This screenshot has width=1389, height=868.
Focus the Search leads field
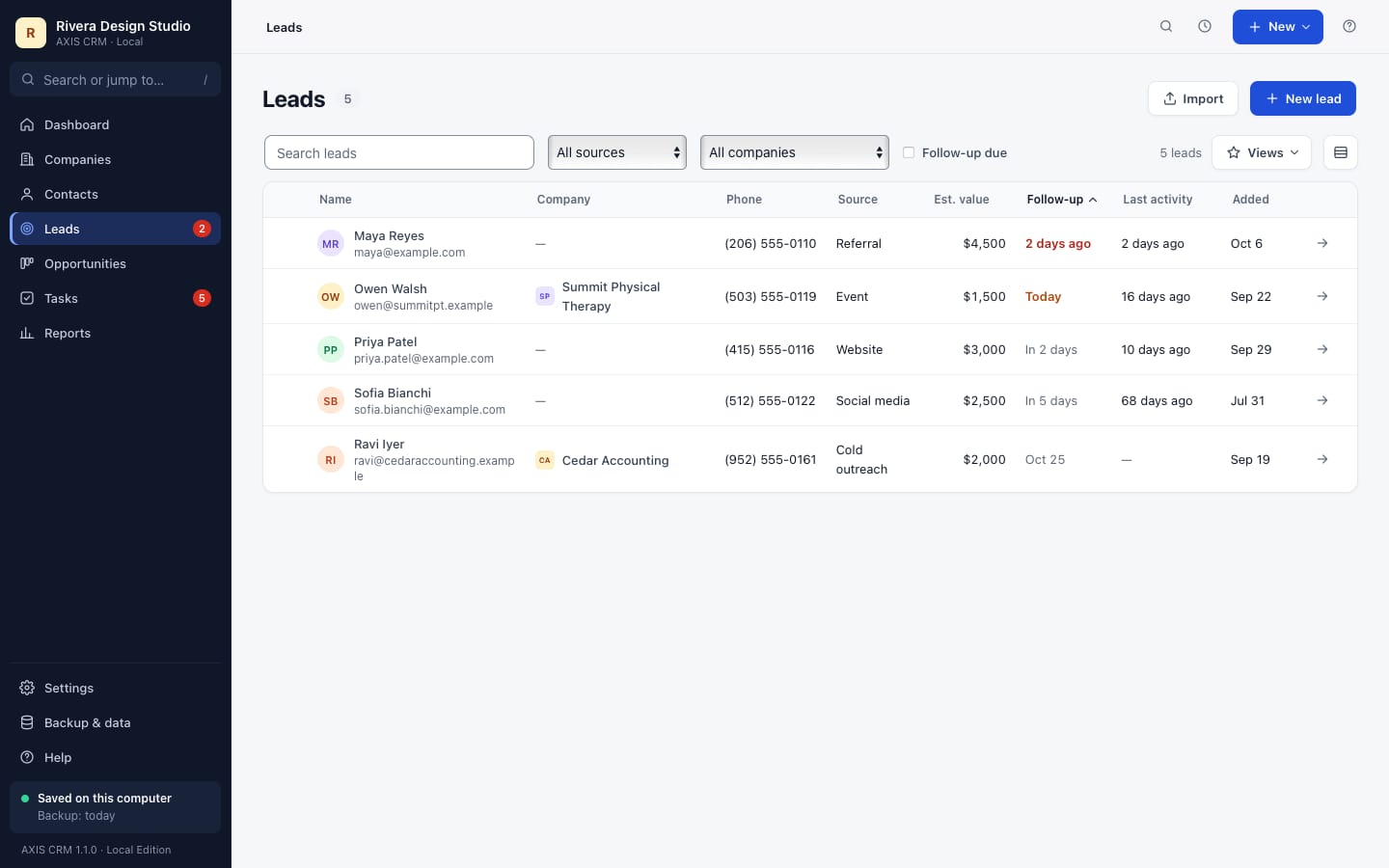[399, 152]
